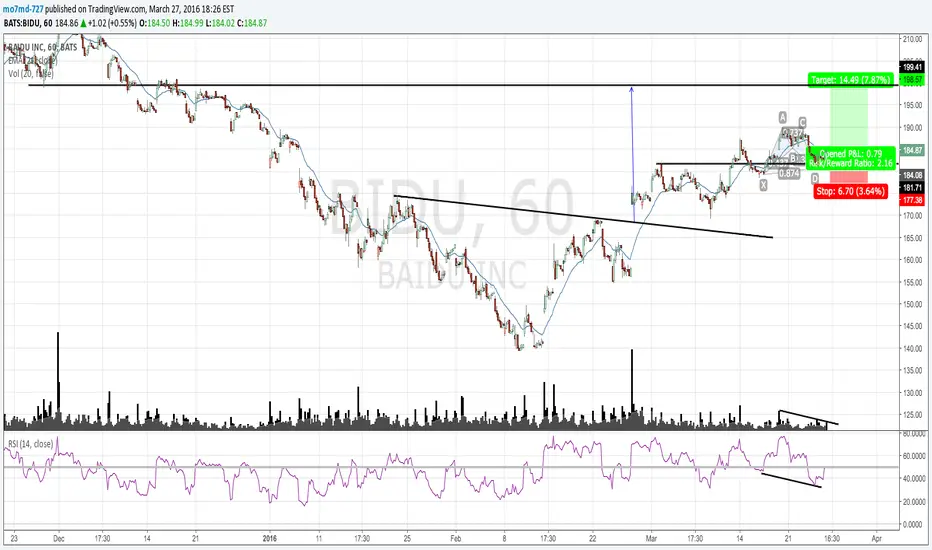Click the 199.41 black price tag
This screenshot has height=550, width=932.
click(x=912, y=67)
